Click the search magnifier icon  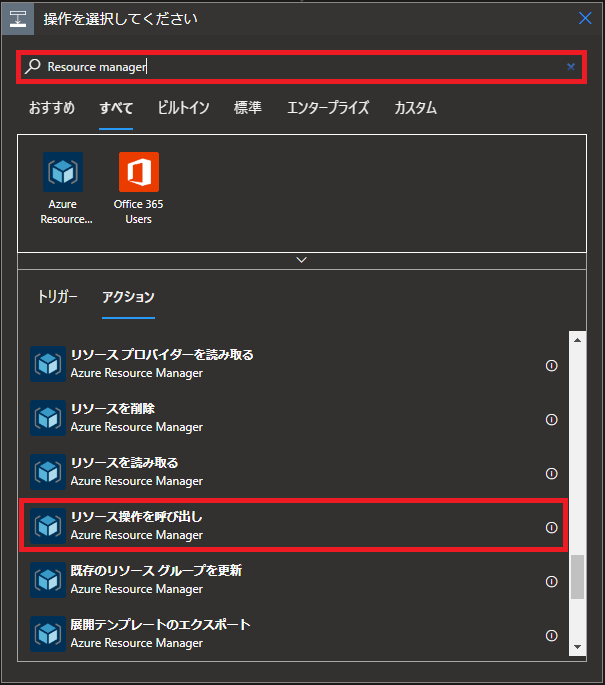(33, 66)
